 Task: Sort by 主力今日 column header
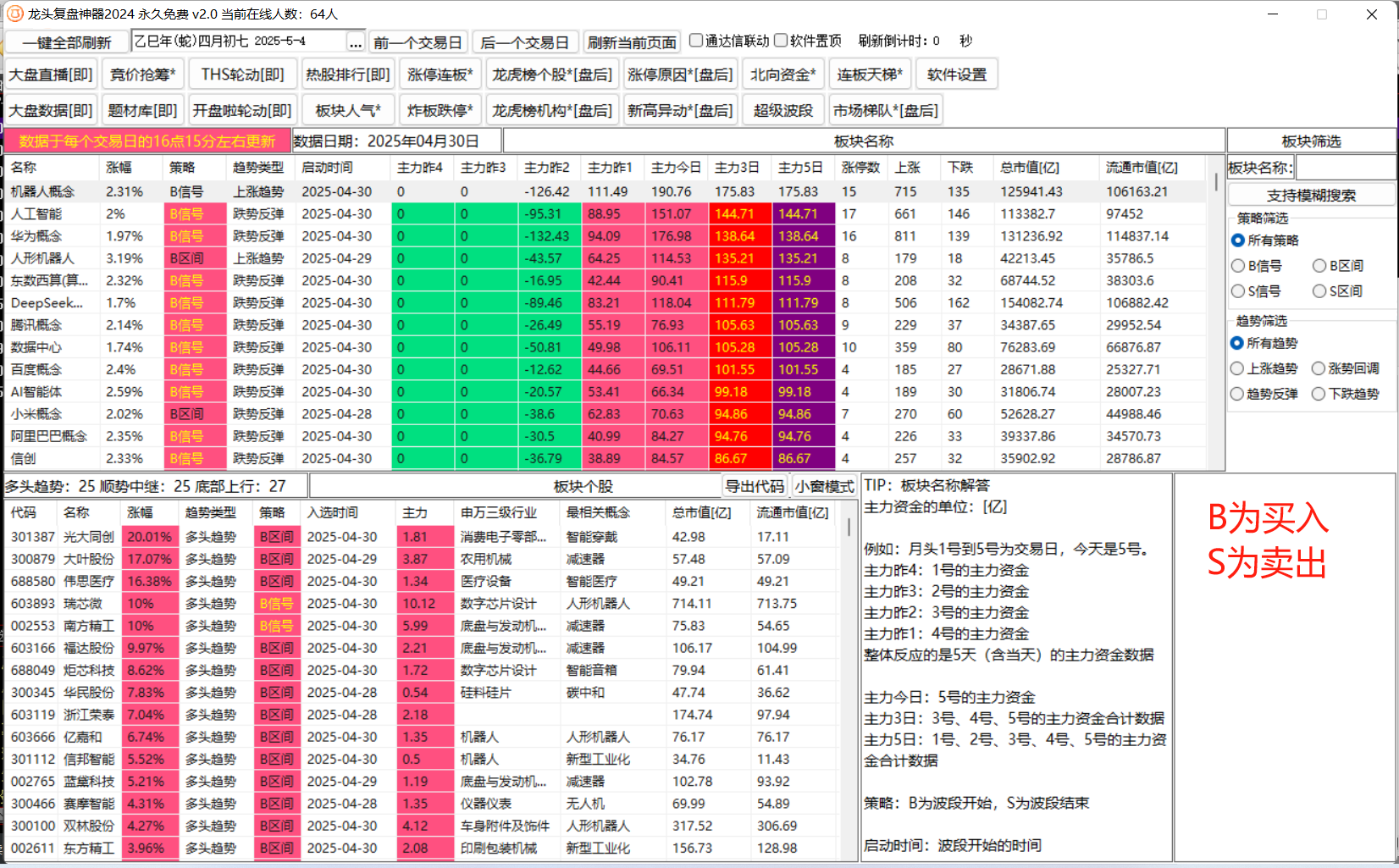pyautogui.click(x=676, y=168)
